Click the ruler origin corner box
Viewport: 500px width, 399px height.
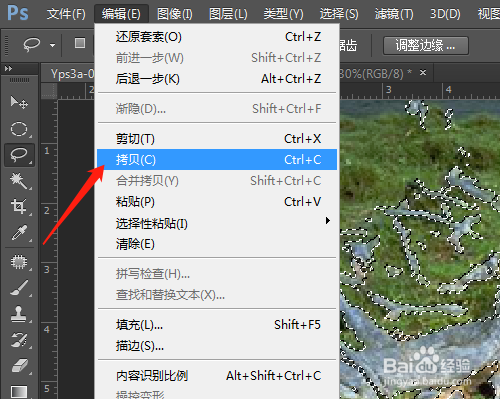[x=49, y=91]
